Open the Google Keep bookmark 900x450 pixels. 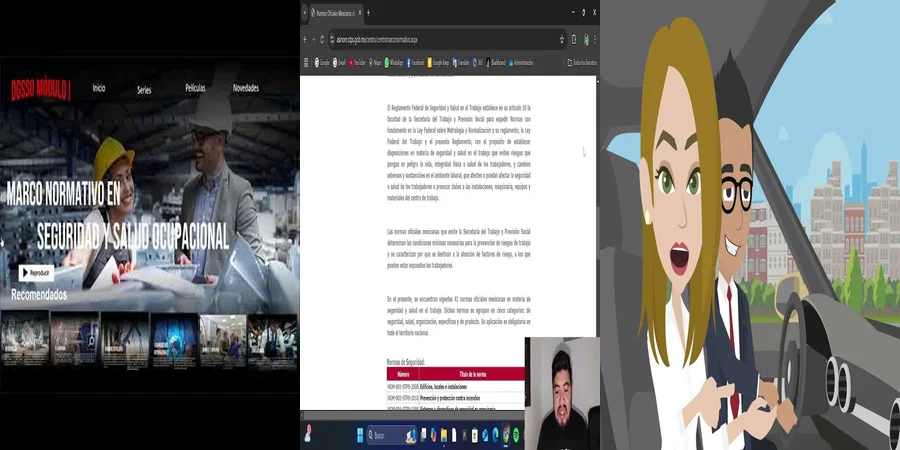tap(438, 63)
